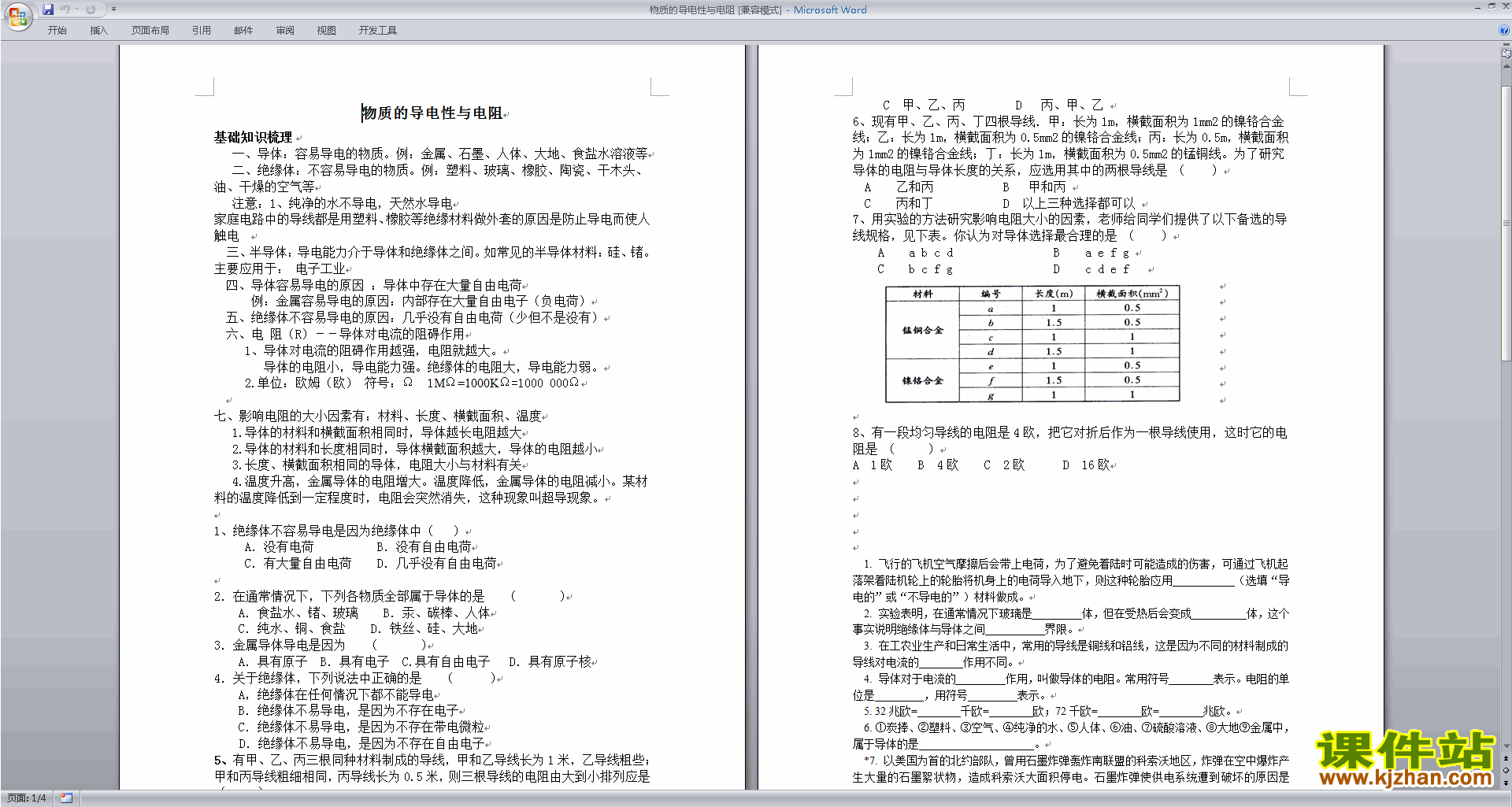Click the macro recording status bar icon
The height and width of the screenshot is (807, 1512).
tap(66, 798)
